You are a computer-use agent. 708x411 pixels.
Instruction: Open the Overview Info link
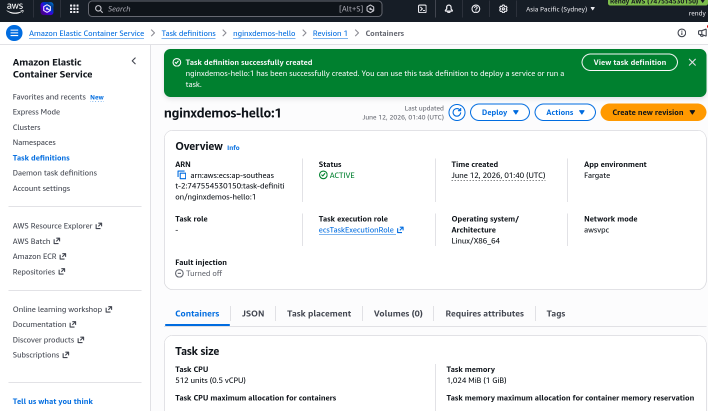pyautogui.click(x=233, y=148)
